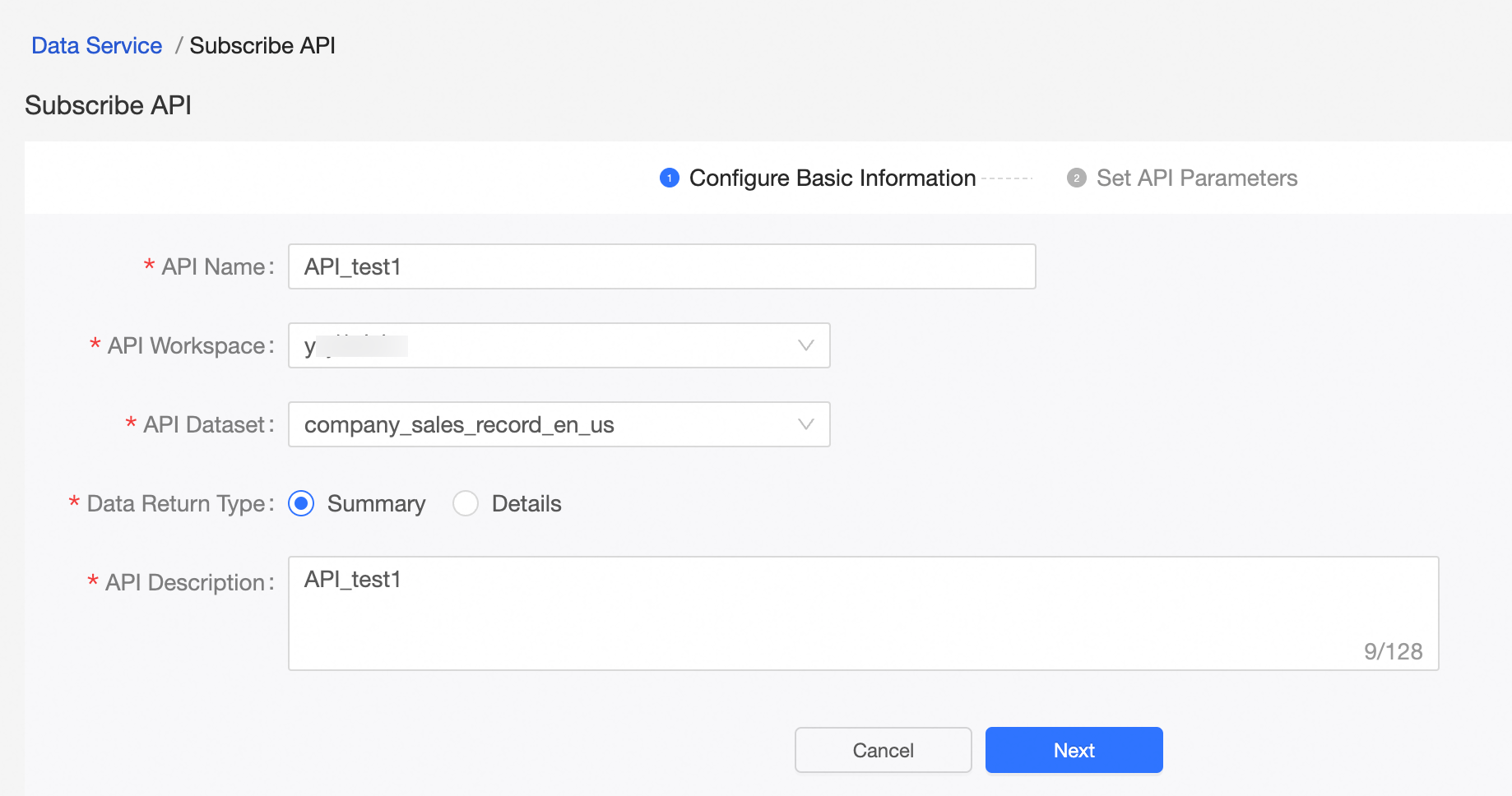The image size is (1512, 796).
Task: Click the Summary option label
Action: pyautogui.click(x=376, y=503)
